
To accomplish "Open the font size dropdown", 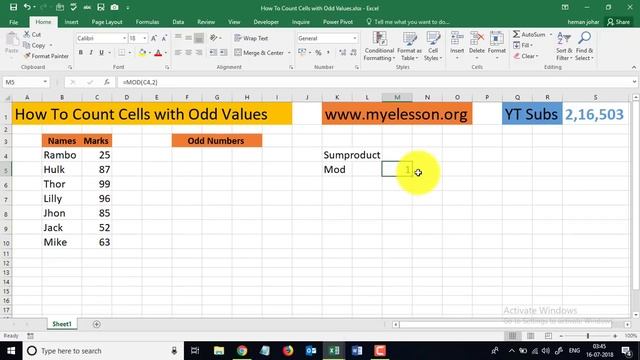I will tap(144, 38).
